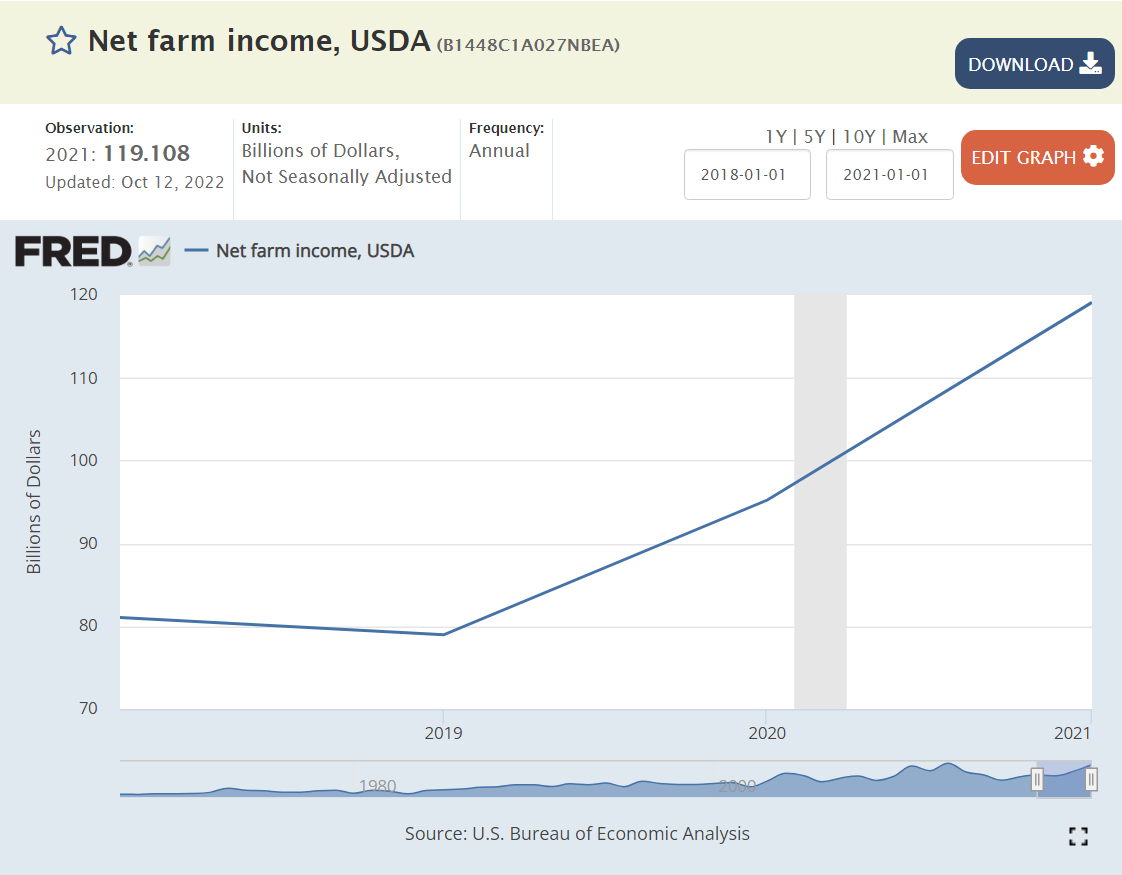Screen dimensions: 1122x875
Task: Click Source: U.S. Bureau of Economic Analysis
Action: click(577, 834)
